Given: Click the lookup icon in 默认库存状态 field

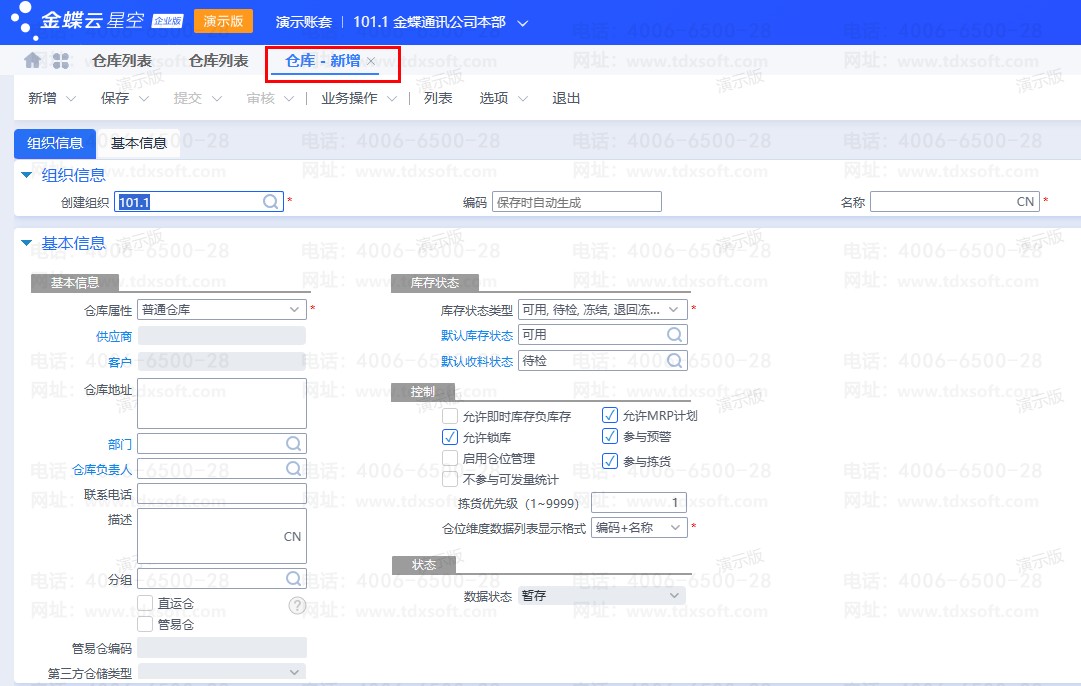Looking at the screenshot, I should click(x=675, y=335).
